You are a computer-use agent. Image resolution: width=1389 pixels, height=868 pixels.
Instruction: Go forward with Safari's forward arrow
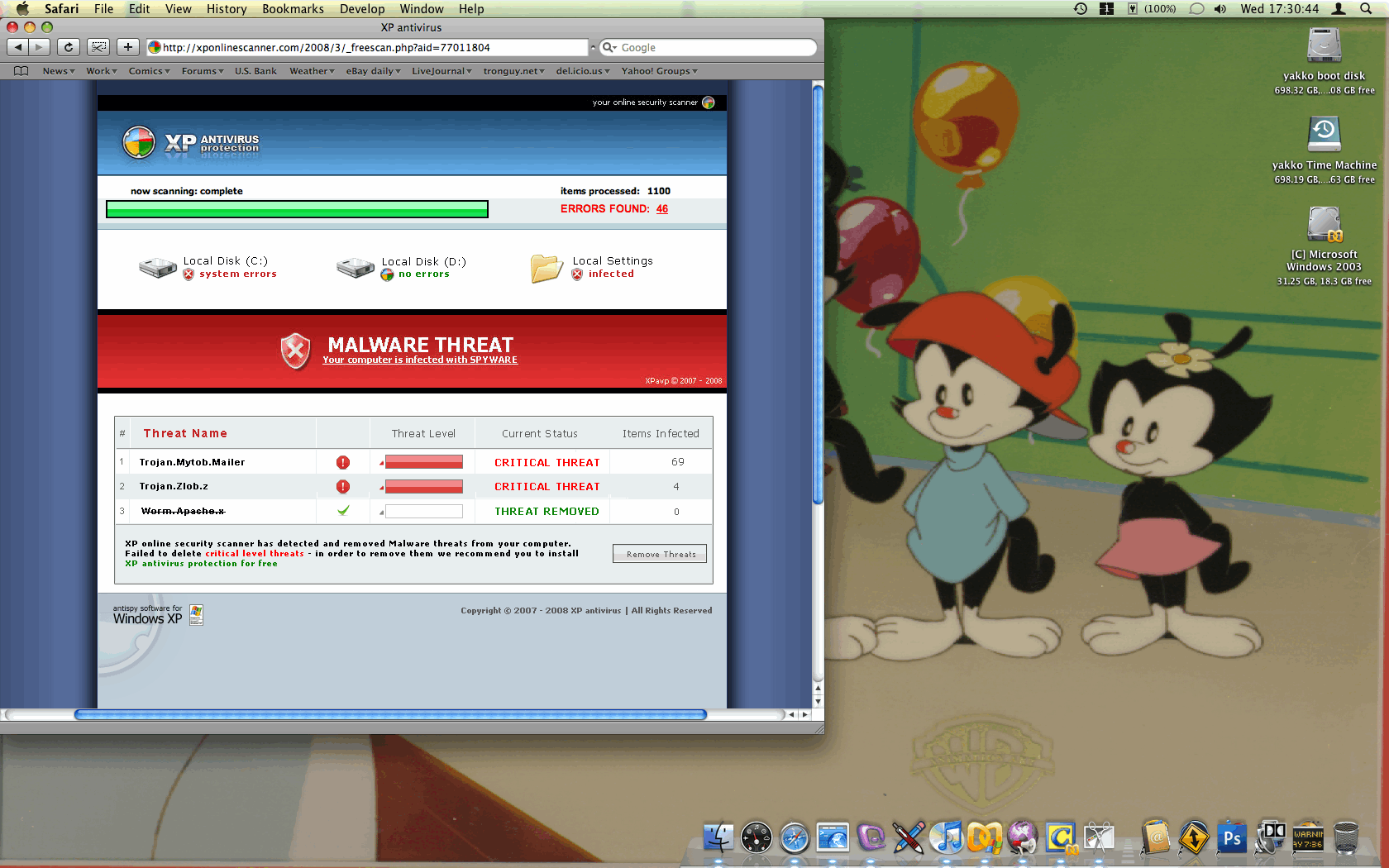39,47
